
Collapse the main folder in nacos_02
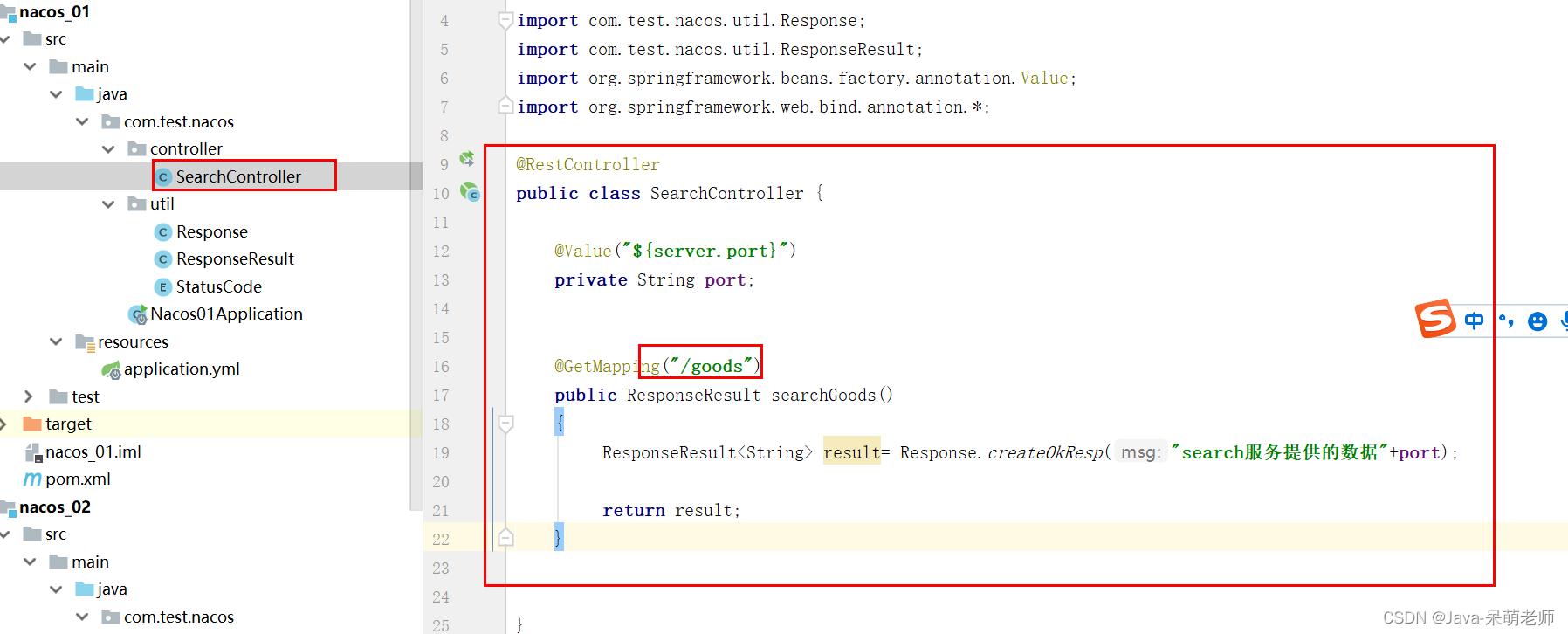[30, 562]
